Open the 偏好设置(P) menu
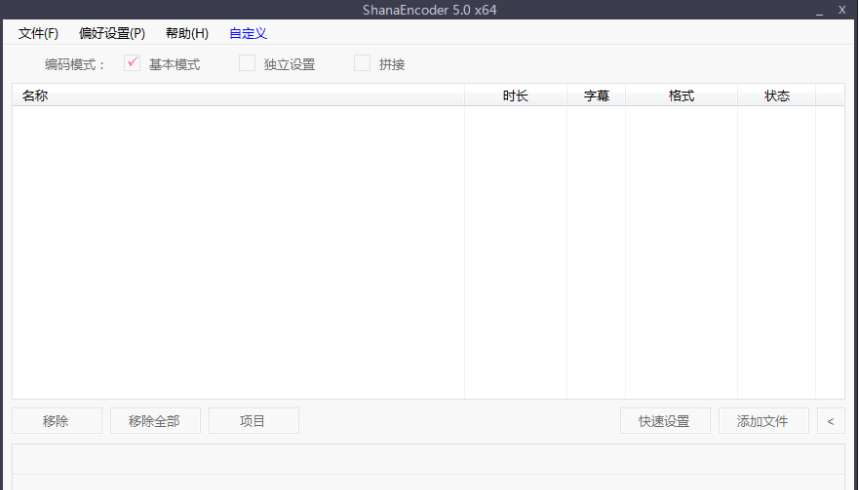 [x=112, y=33]
